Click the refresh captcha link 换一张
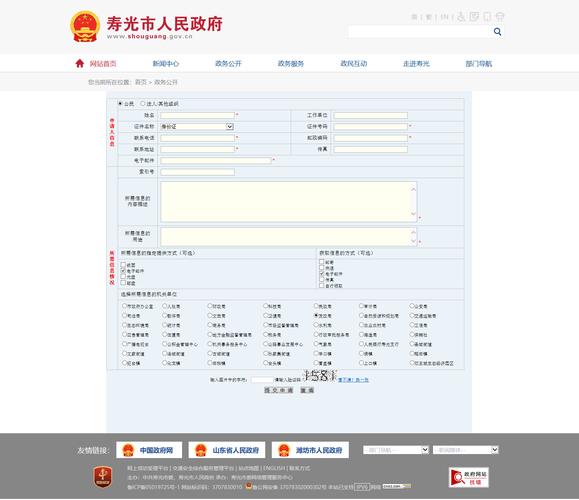This screenshot has height=500, width=579. (353, 380)
